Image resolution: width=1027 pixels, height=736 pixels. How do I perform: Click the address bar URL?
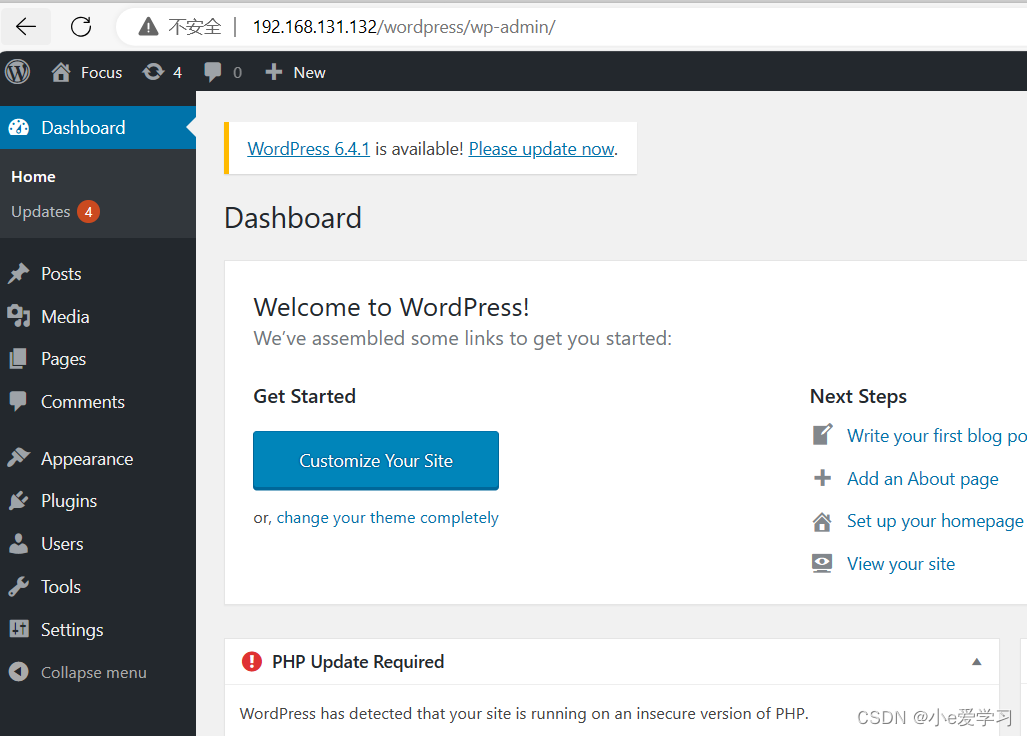(403, 27)
